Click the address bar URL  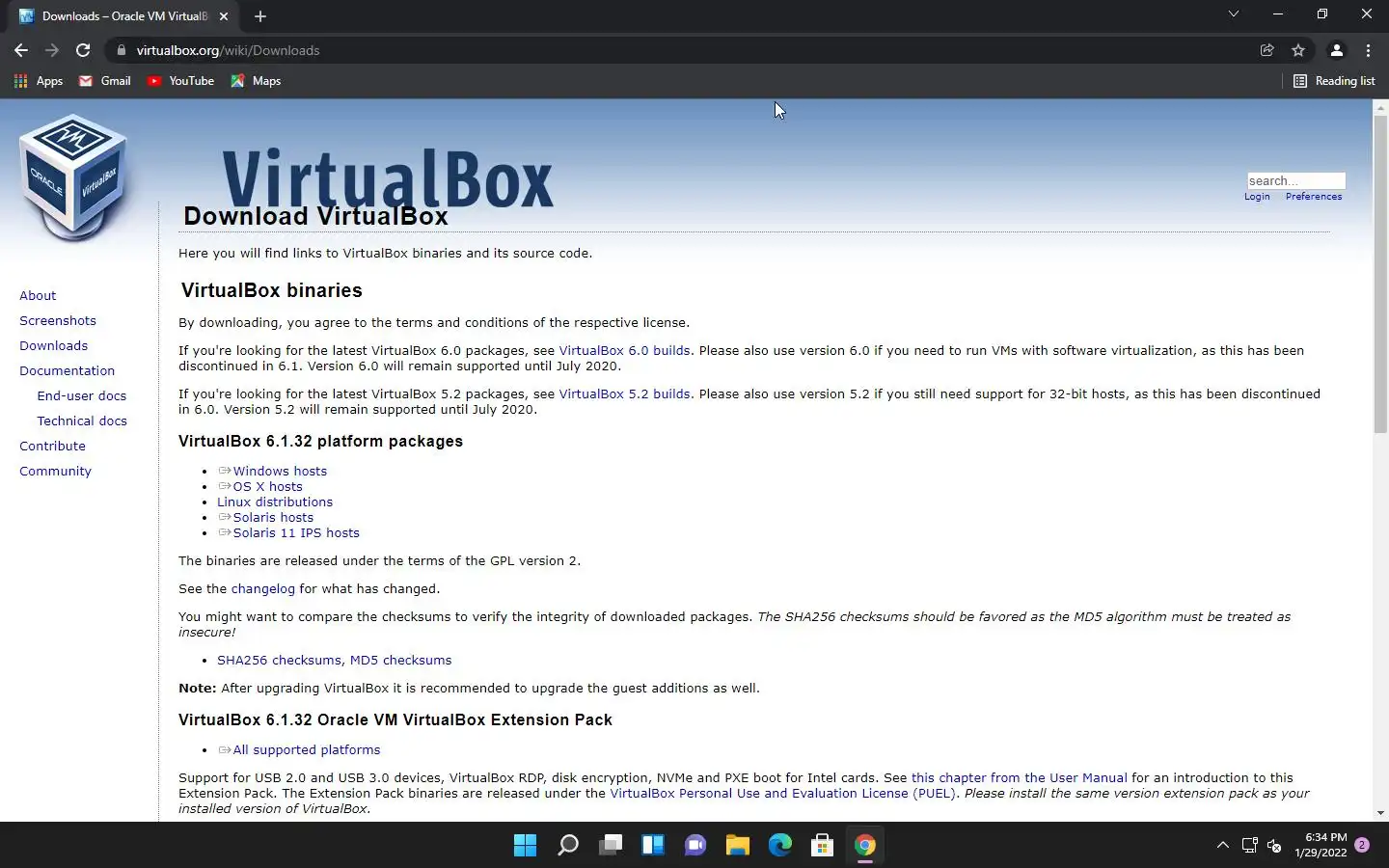[228, 50]
